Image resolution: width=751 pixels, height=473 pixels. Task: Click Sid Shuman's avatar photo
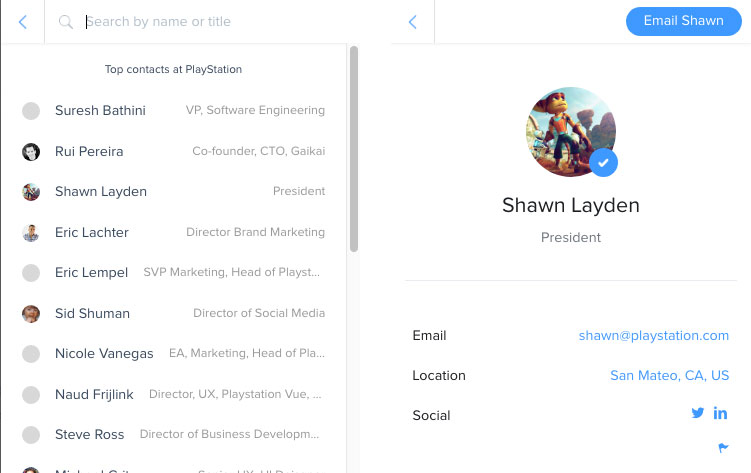[x=31, y=314]
